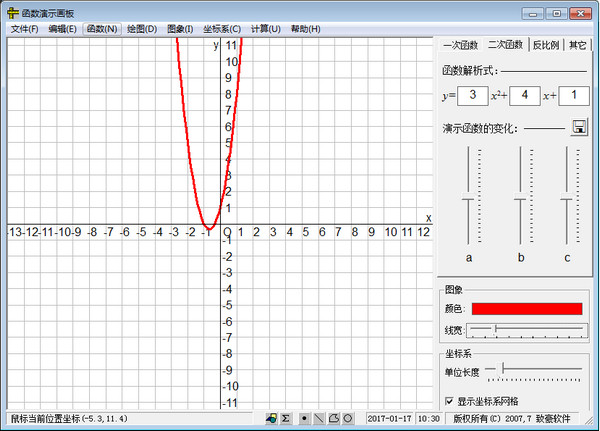This screenshot has height=431, width=600.
Task: Click the application icon in title bar
Action: (x=11, y=13)
